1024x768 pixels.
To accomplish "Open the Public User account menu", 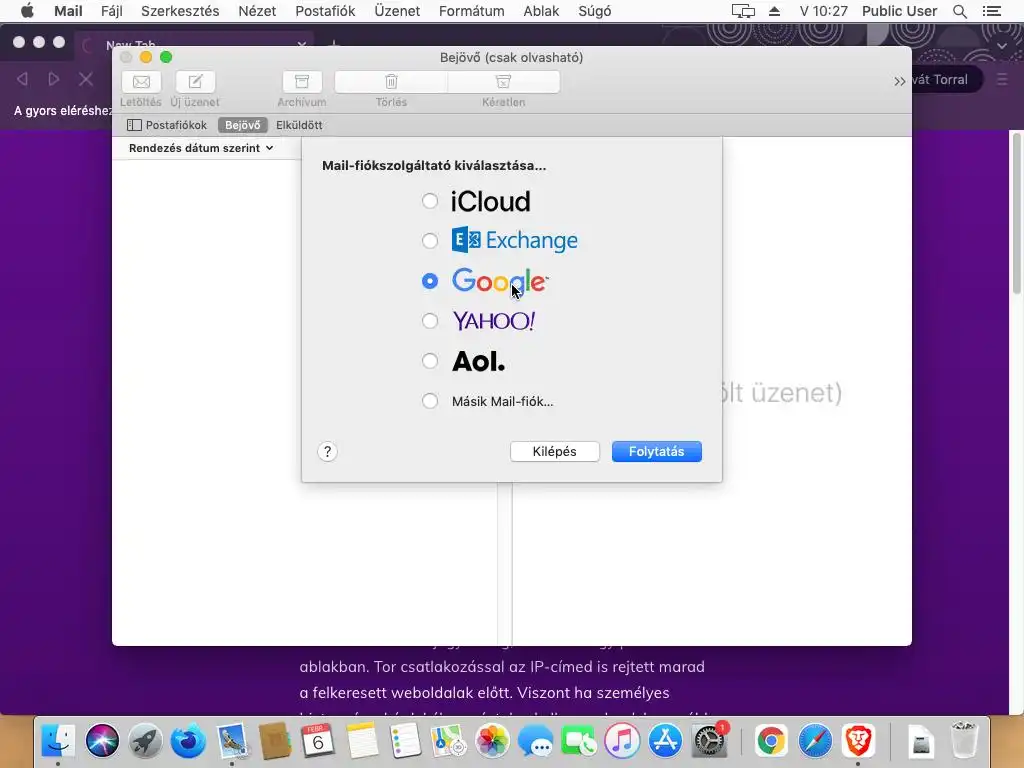I will [x=899, y=11].
